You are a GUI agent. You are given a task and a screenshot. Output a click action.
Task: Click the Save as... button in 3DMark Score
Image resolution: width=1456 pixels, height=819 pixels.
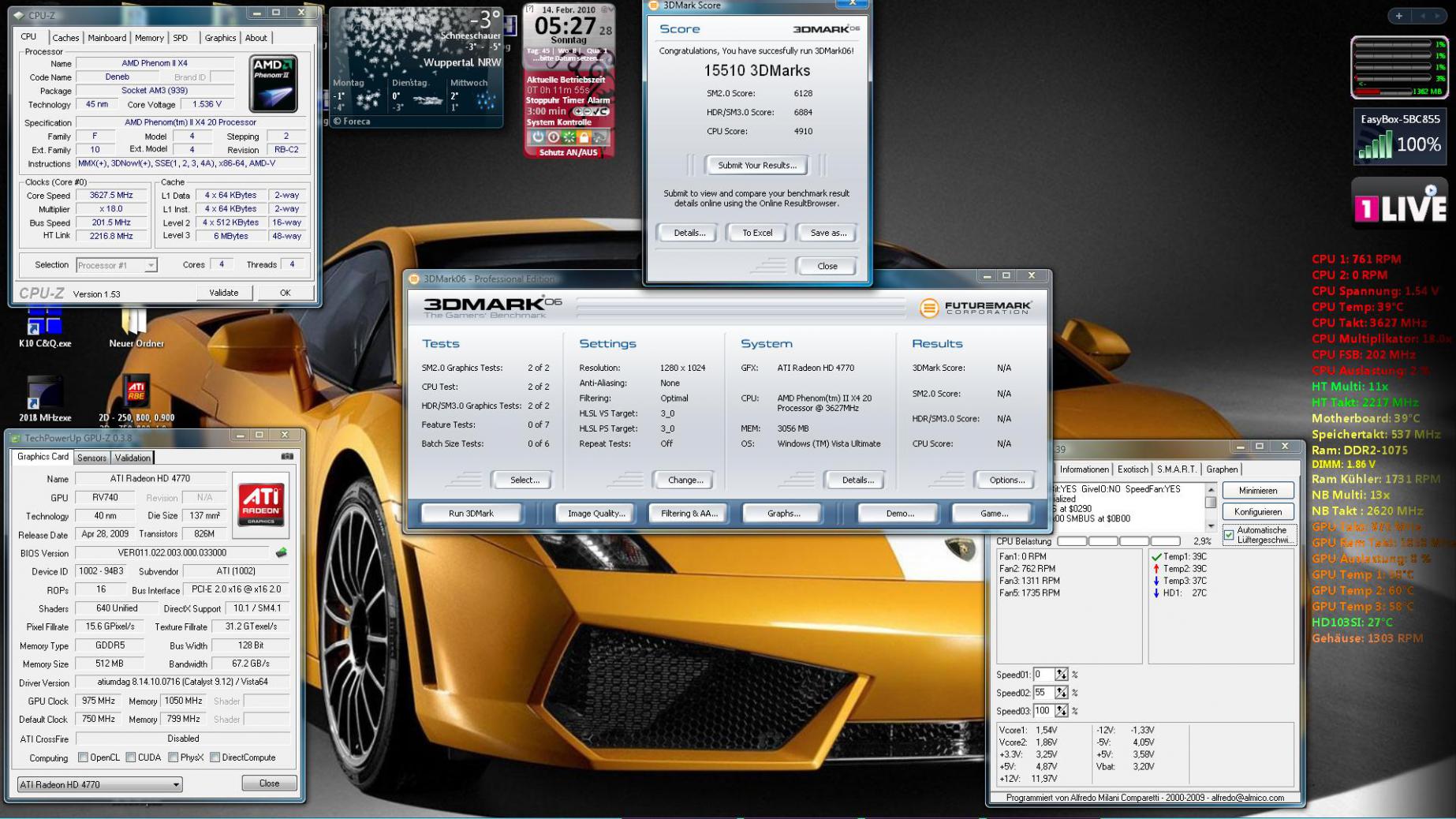827,233
